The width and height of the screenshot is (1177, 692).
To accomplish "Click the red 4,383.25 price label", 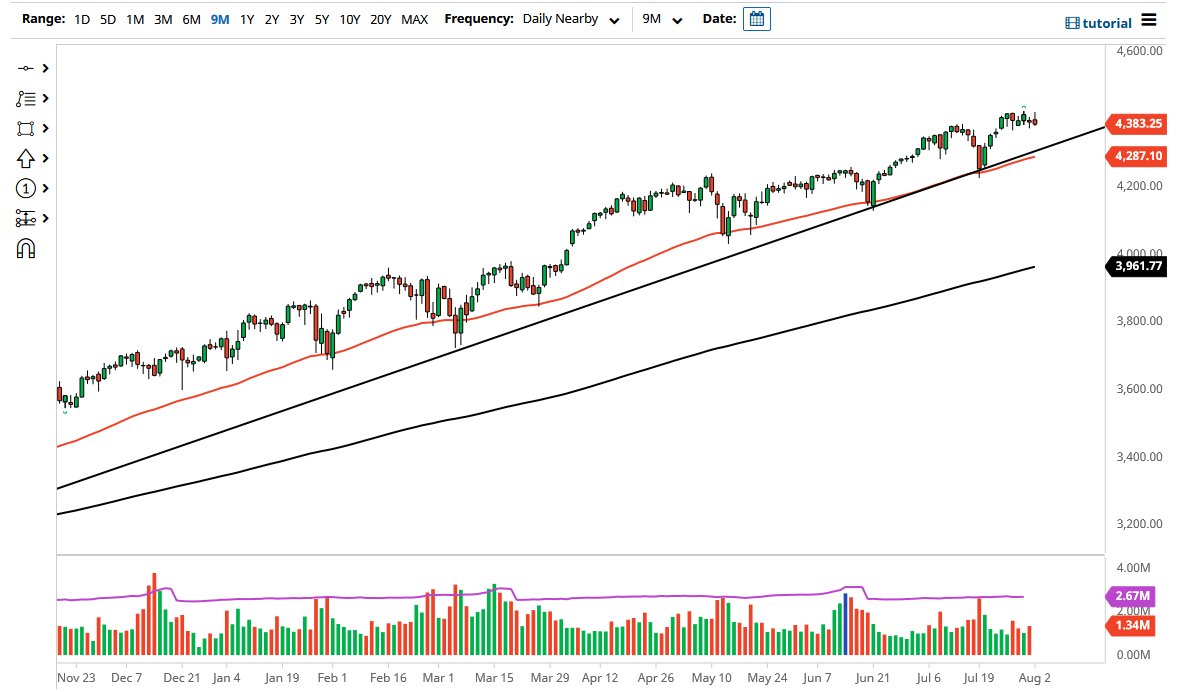I will (1135, 124).
